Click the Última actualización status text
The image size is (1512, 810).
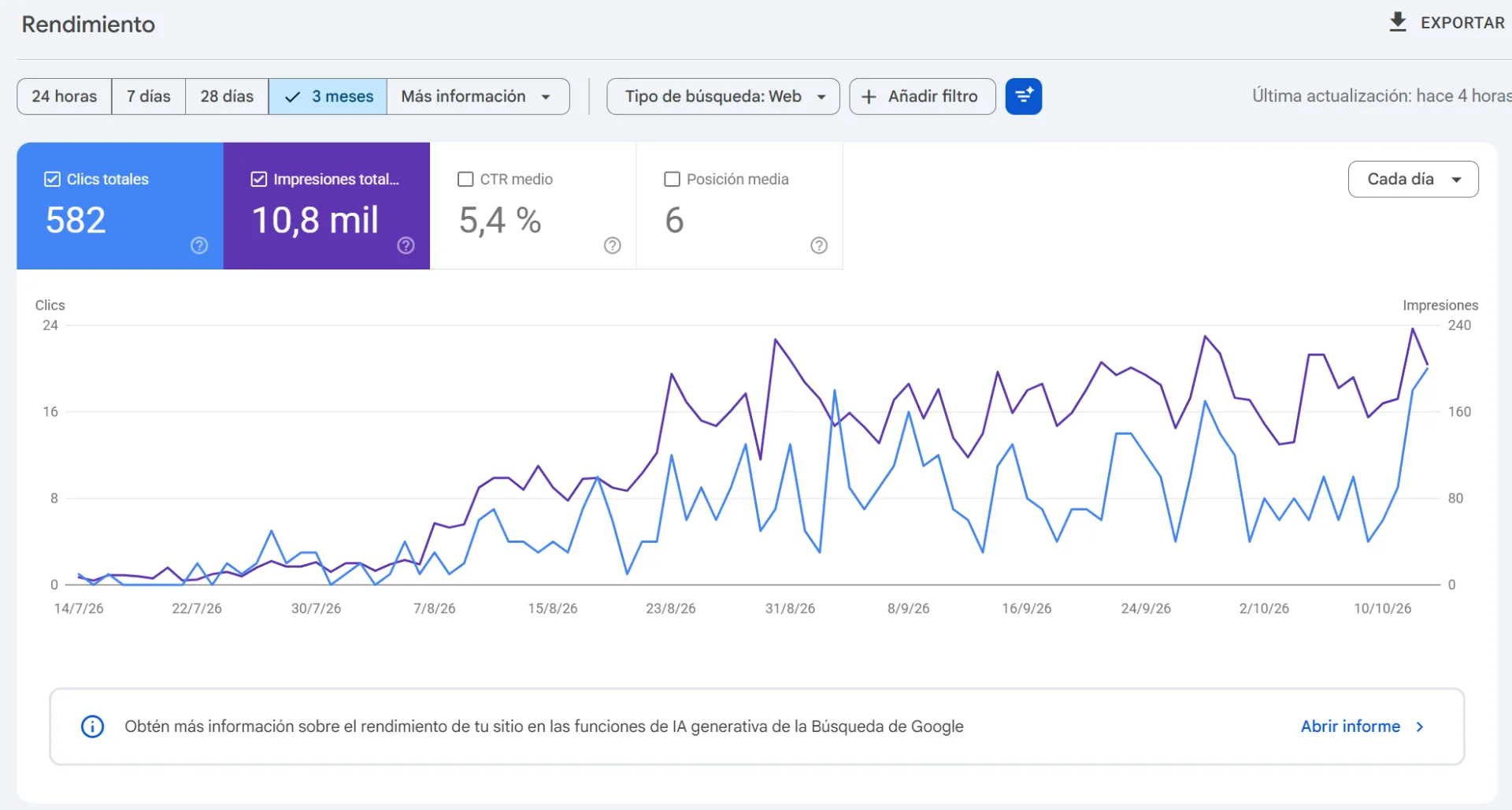(x=1381, y=96)
